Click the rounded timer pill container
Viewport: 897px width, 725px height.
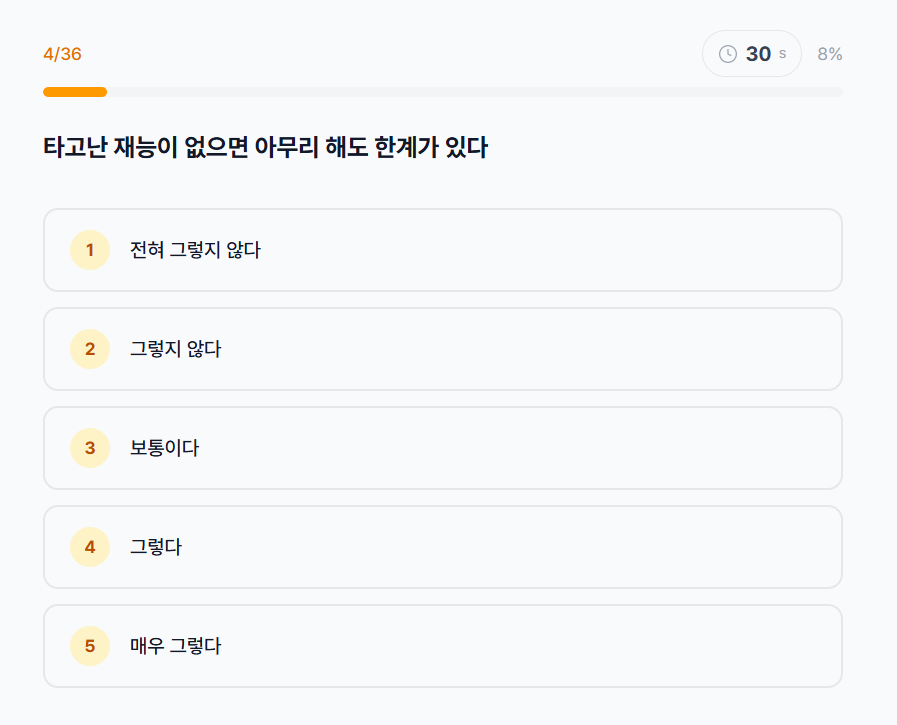752,53
